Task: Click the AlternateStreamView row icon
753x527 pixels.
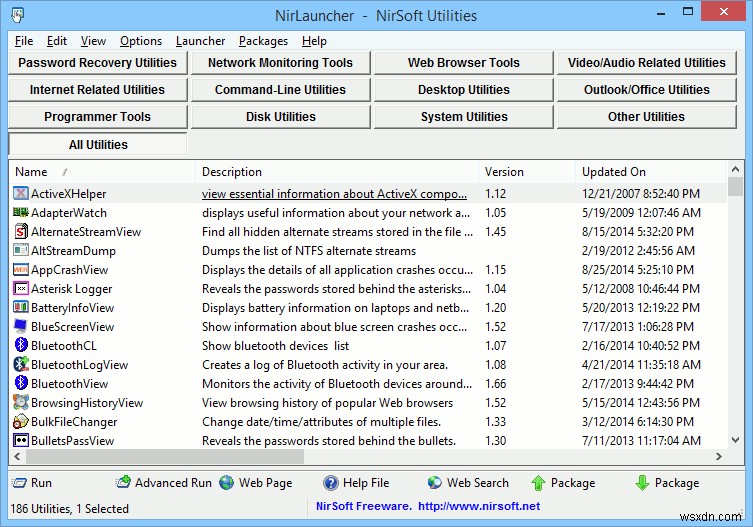Action: point(21,232)
